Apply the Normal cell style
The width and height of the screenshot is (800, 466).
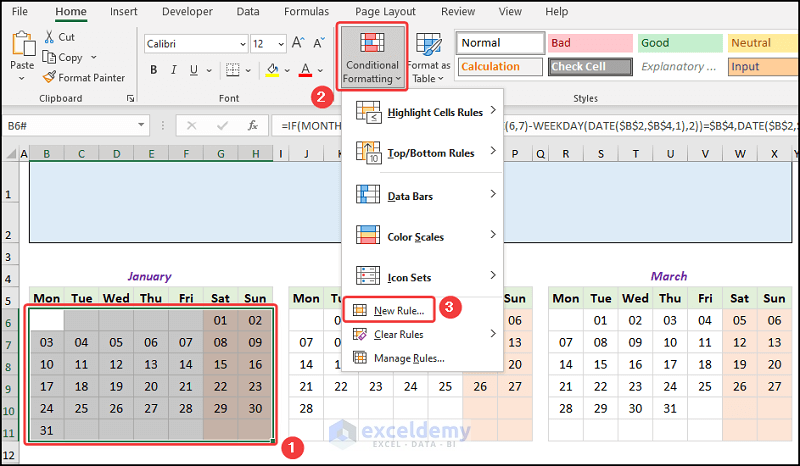(x=500, y=43)
